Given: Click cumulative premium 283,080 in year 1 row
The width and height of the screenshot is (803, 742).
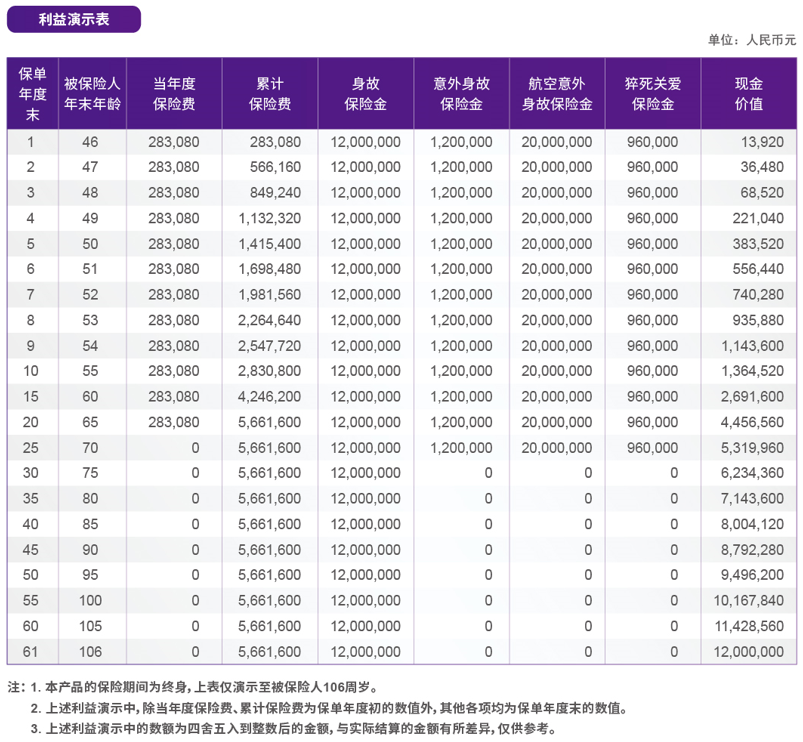Looking at the screenshot, I should (x=276, y=142).
